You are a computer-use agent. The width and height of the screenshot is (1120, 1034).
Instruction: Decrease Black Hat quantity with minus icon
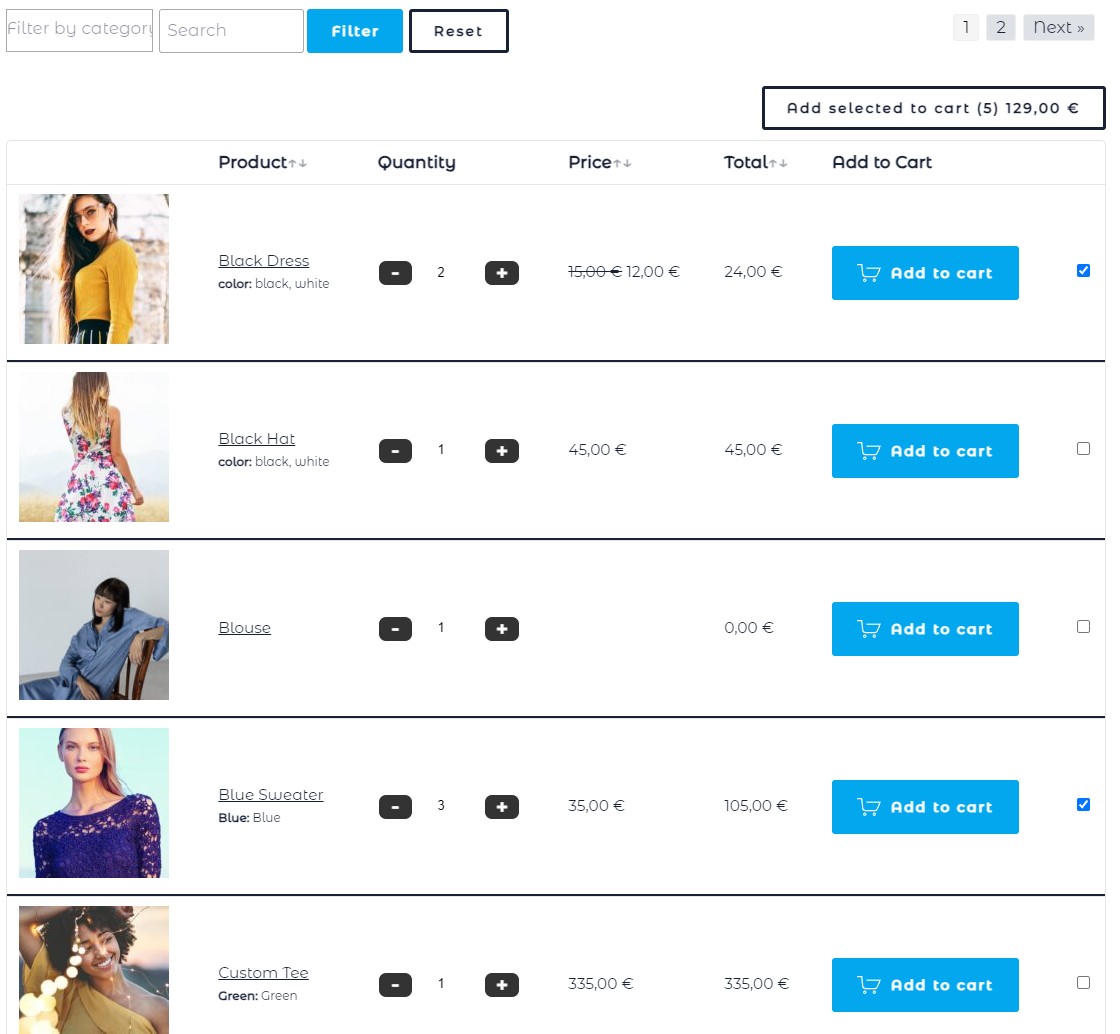click(x=395, y=450)
